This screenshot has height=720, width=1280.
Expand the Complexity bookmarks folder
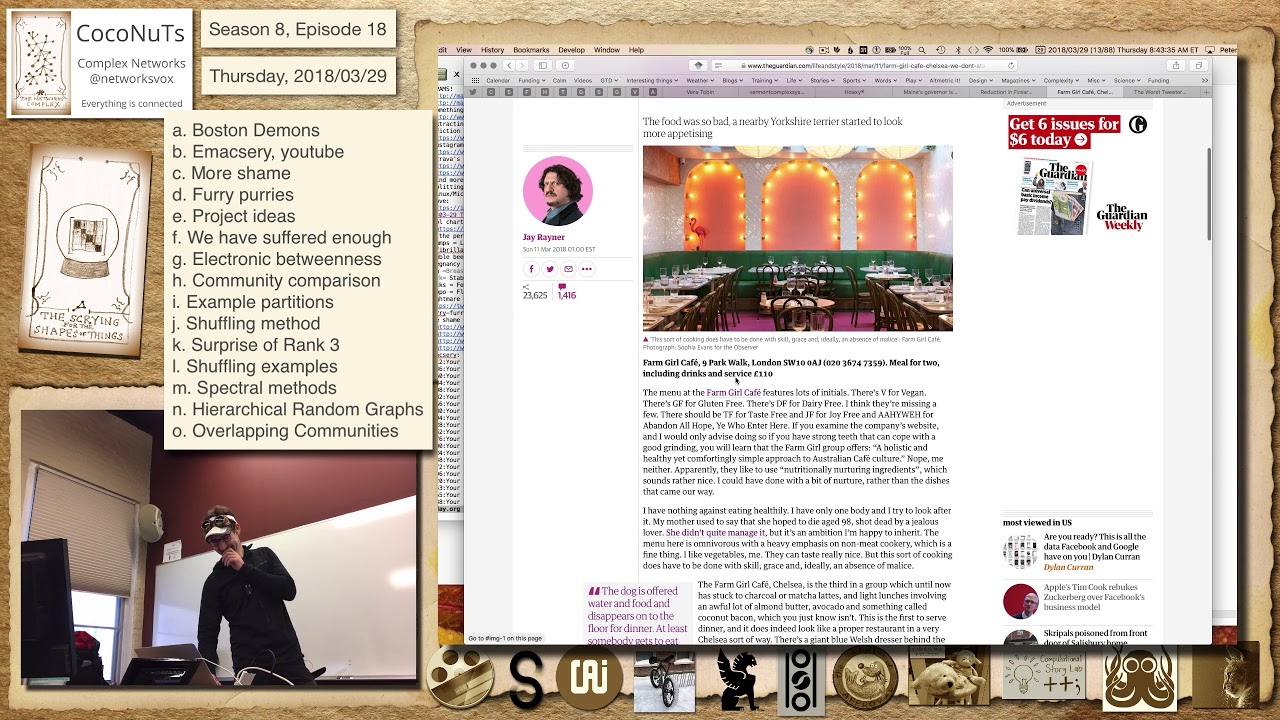(x=1061, y=81)
